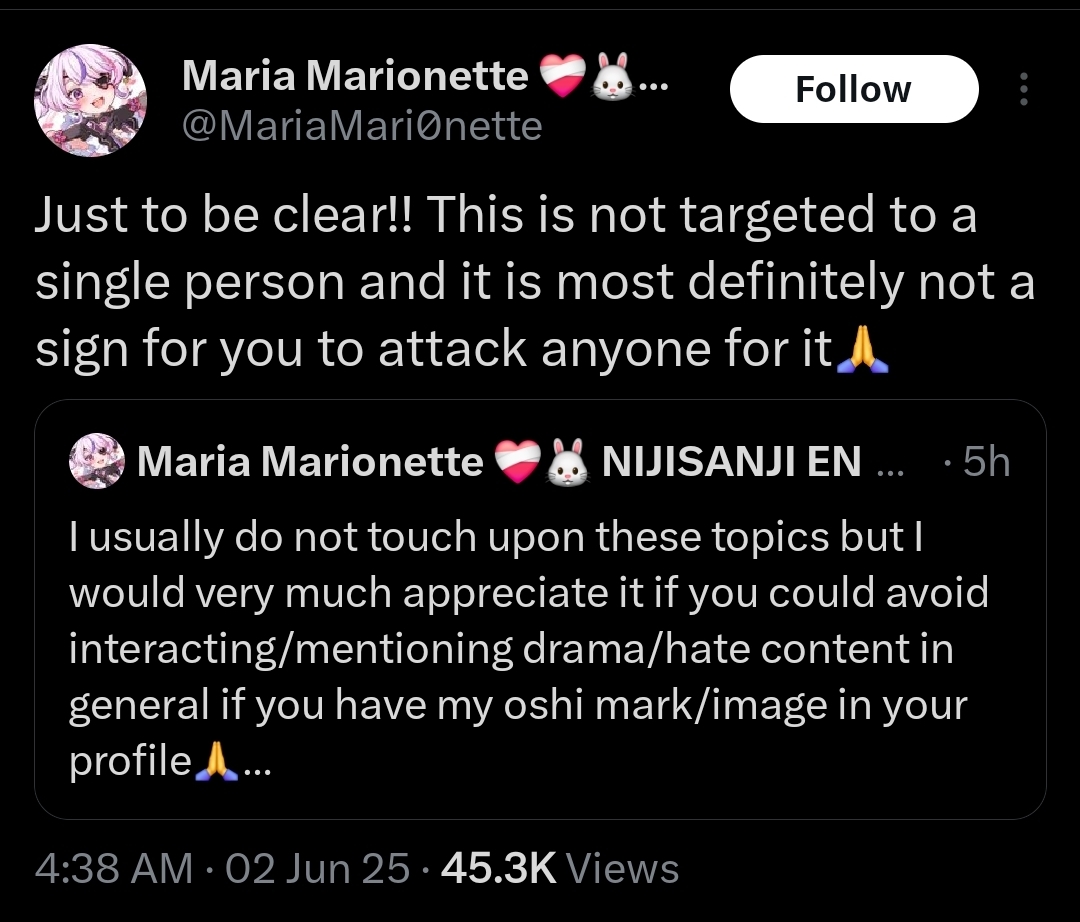Open the @MariaMari0nette handle link

pos(362,127)
